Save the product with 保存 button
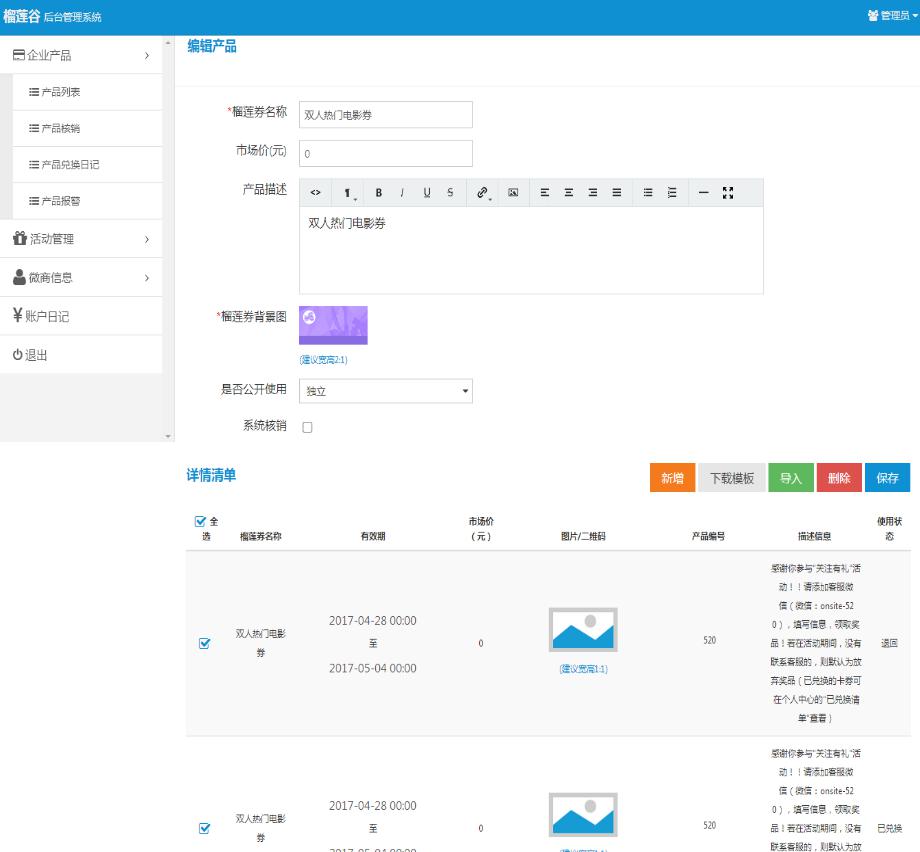Screen dimensions: 920x852 pos(888,478)
